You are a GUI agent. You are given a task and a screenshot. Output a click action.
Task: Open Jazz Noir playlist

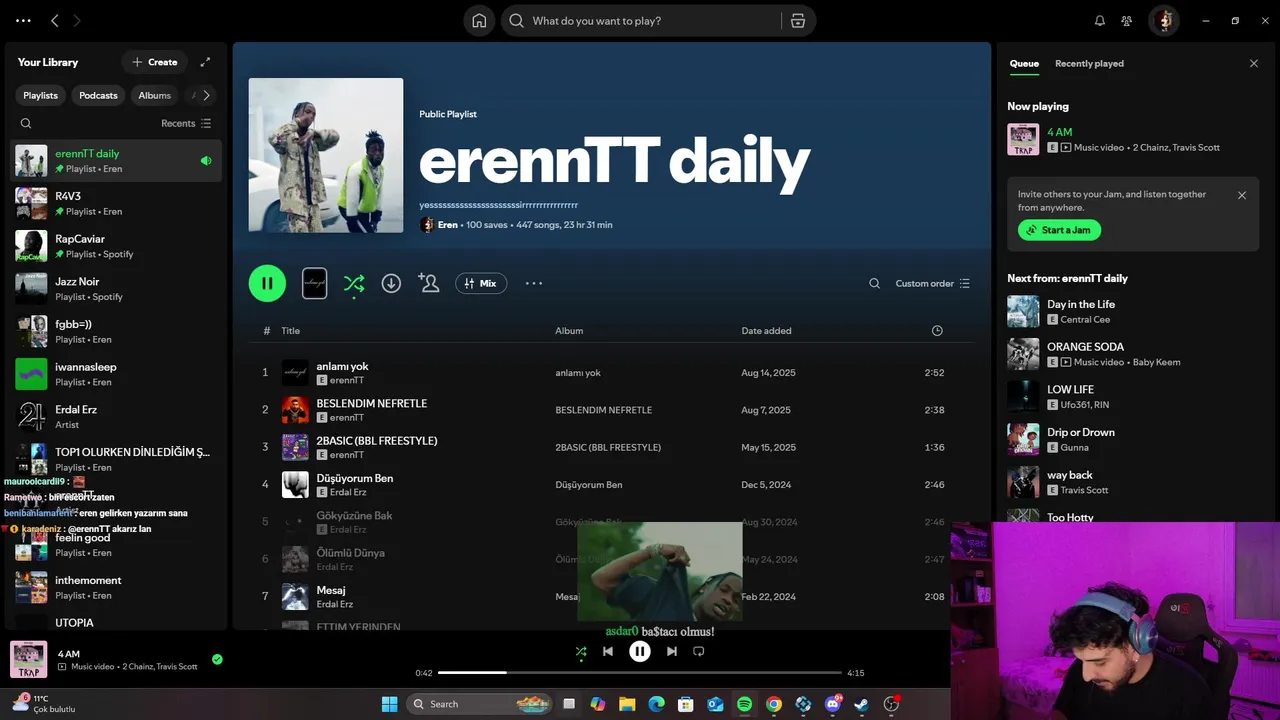click(116, 289)
